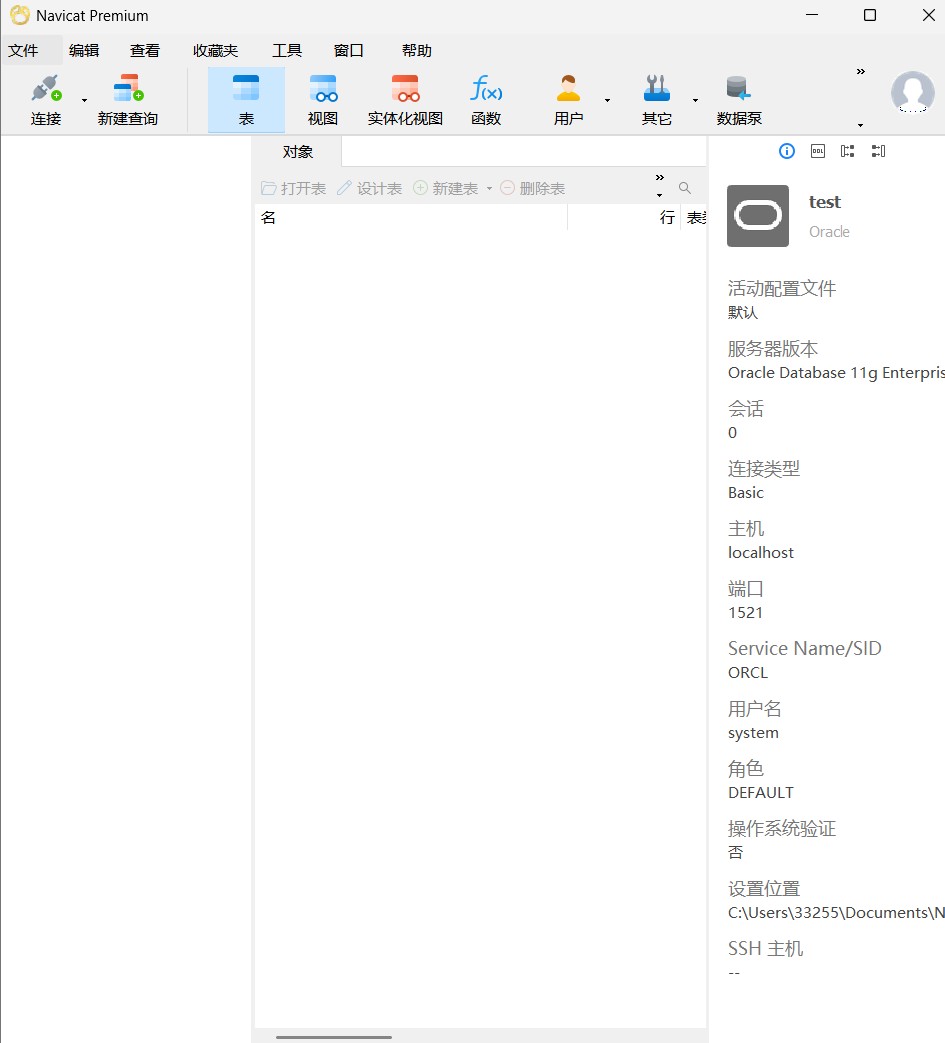Show the General info panel icon
The height and width of the screenshot is (1043, 945).
(x=787, y=152)
